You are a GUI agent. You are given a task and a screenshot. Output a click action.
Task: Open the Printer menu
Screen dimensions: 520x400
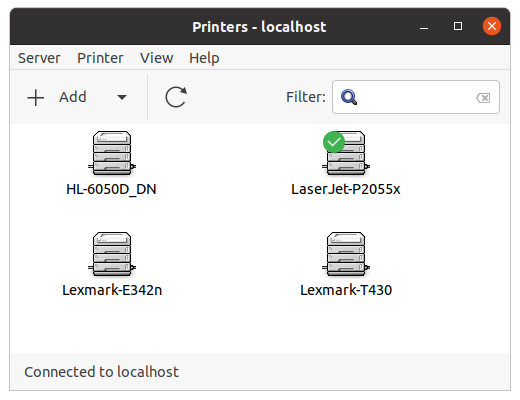click(100, 58)
